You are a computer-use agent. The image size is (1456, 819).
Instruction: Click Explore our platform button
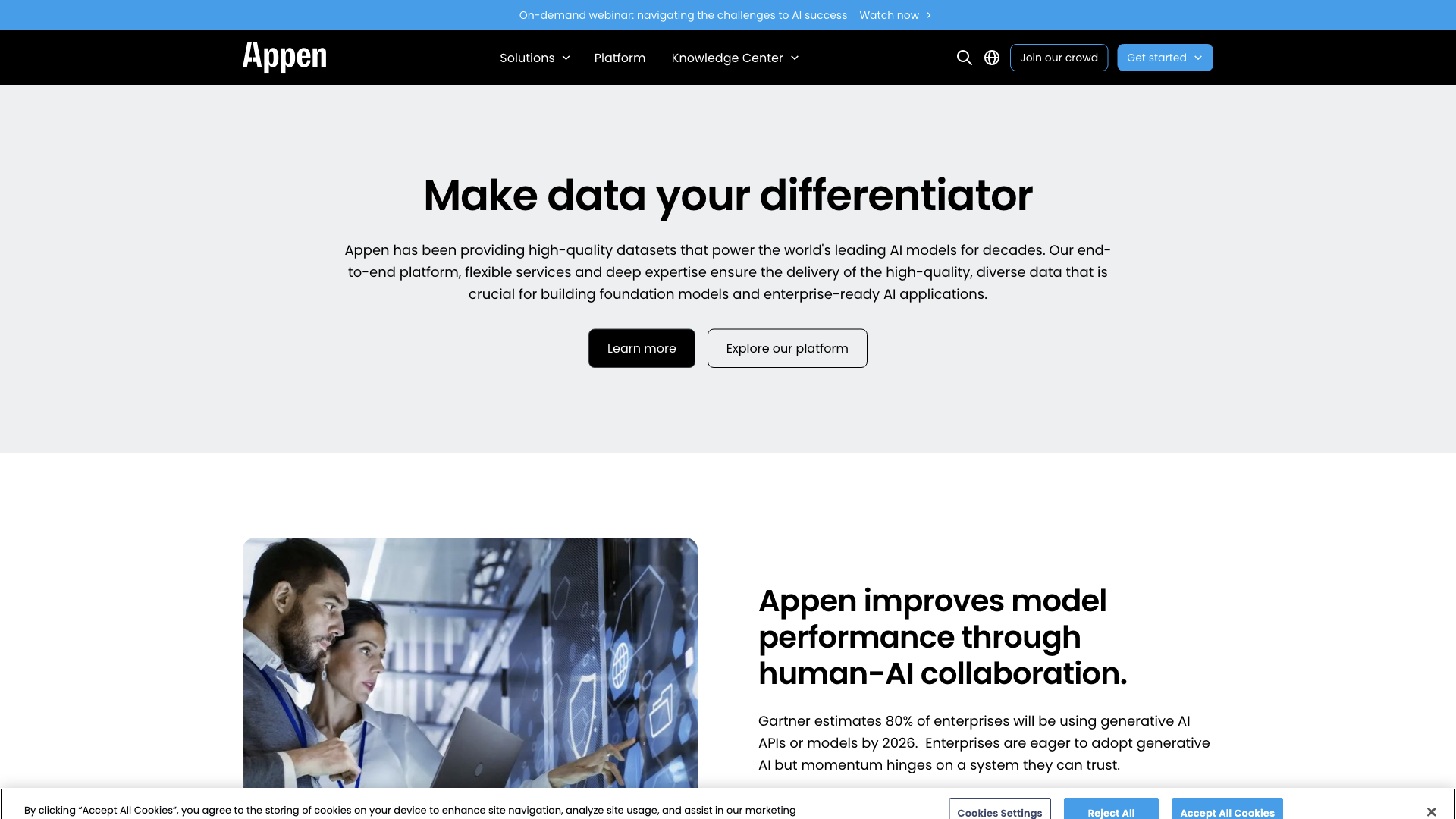pyautogui.click(x=787, y=348)
